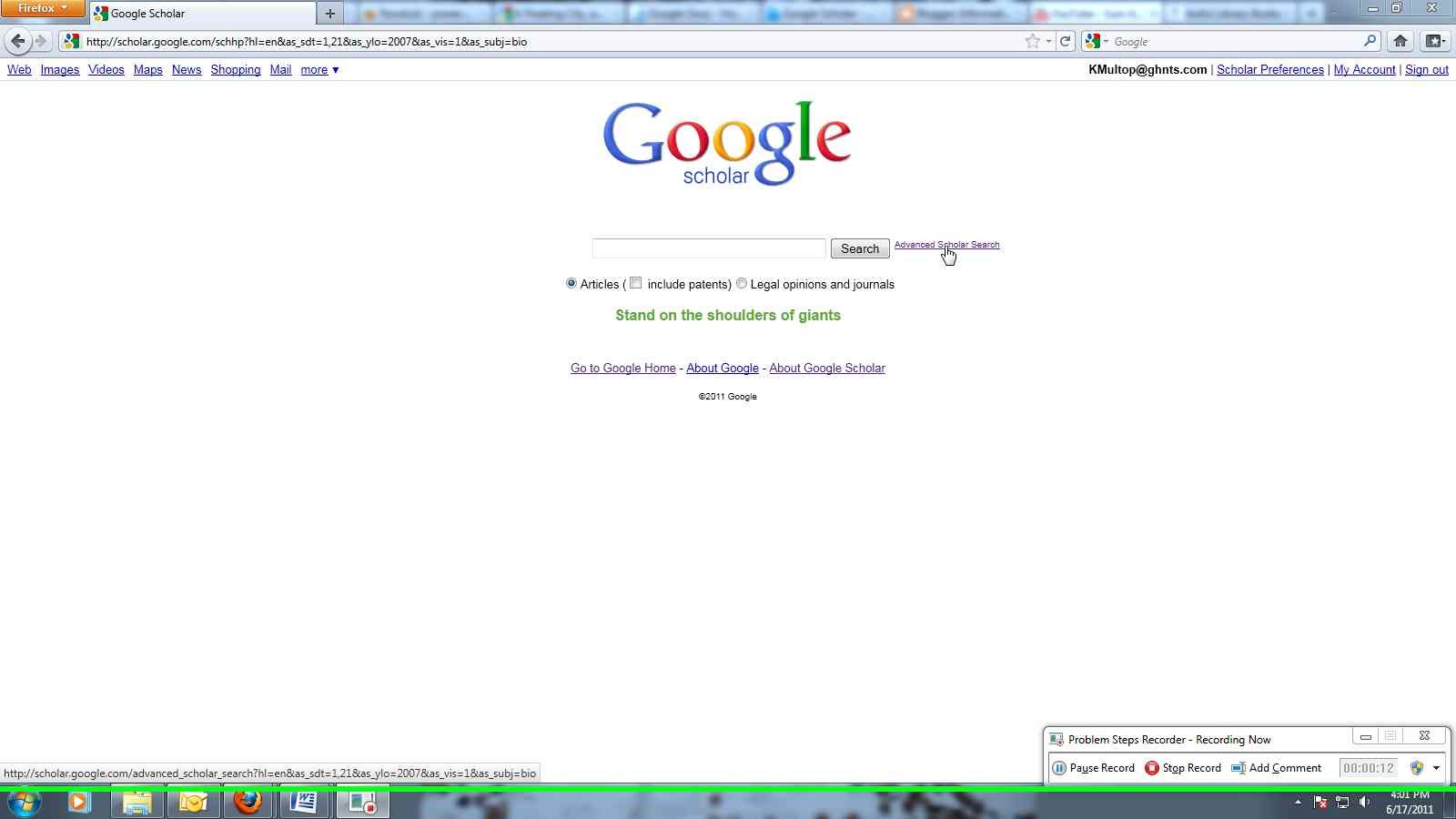The width and height of the screenshot is (1456, 819).
Task: Open the URL history dropdown arrow beside the star
Action: 1048,41
